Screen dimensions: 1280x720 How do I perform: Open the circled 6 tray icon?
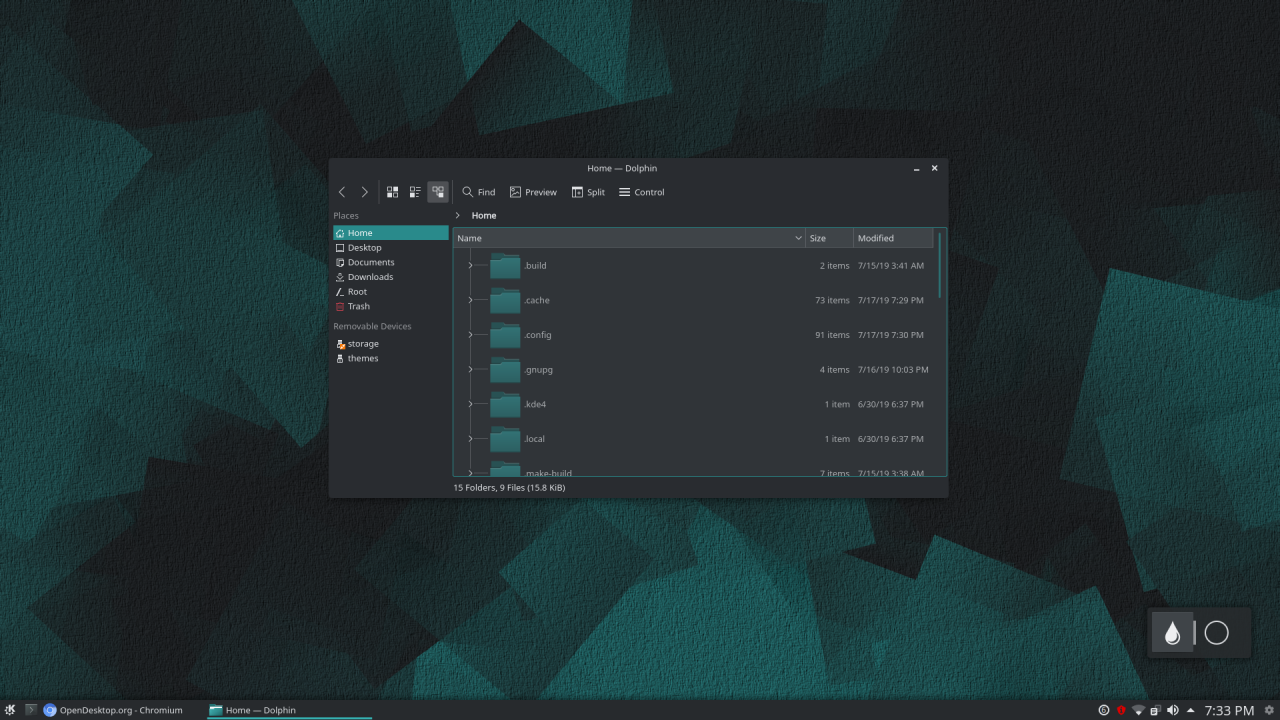(x=1104, y=710)
